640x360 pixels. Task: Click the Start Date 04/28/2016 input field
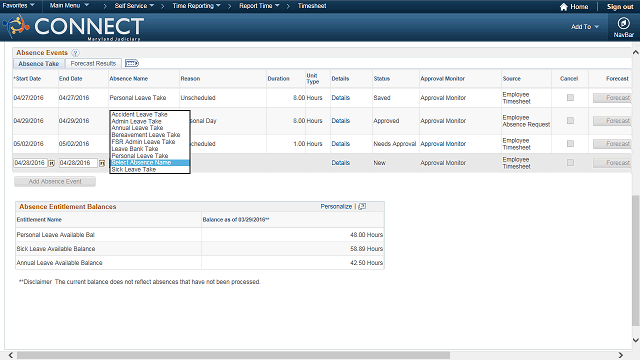30,163
